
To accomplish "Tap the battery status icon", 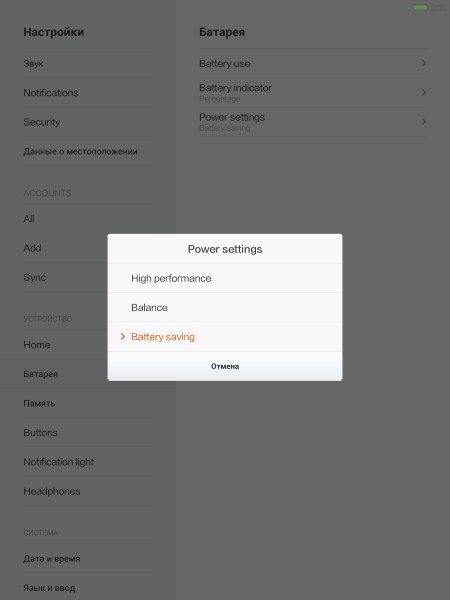I will [x=421, y=7].
